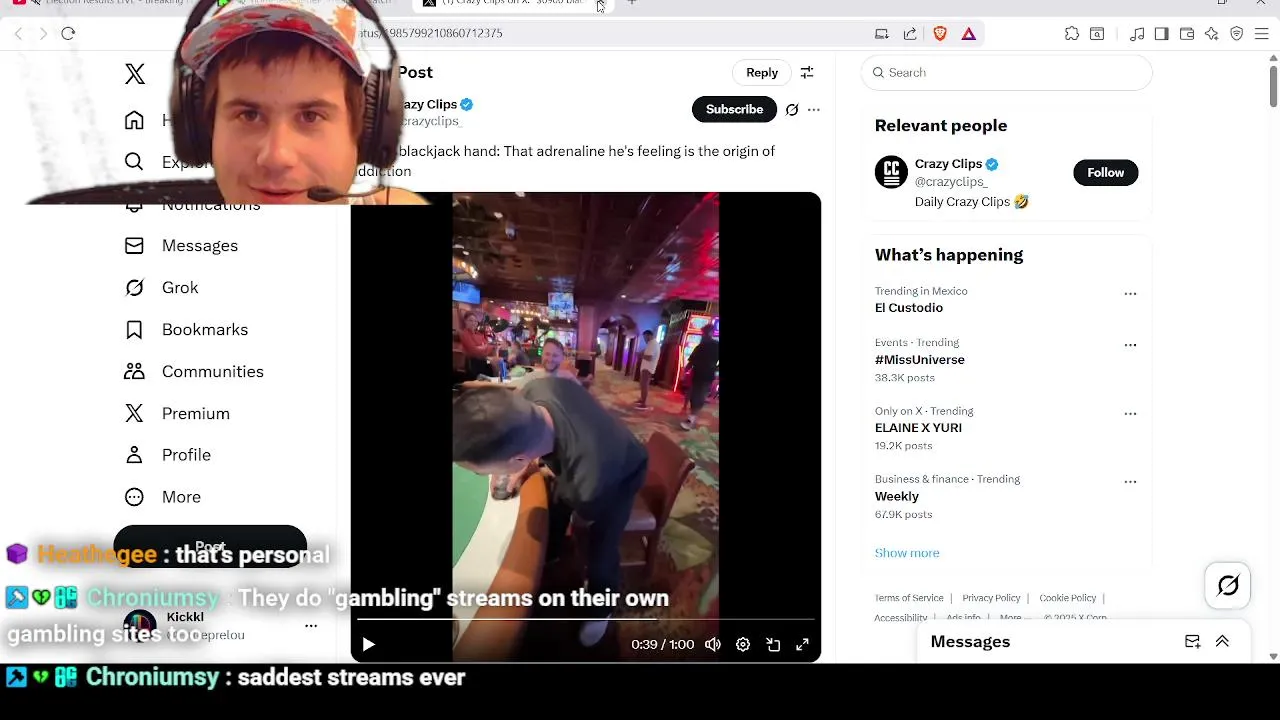
Task: Open Cookie Policy link
Action: click(1068, 598)
